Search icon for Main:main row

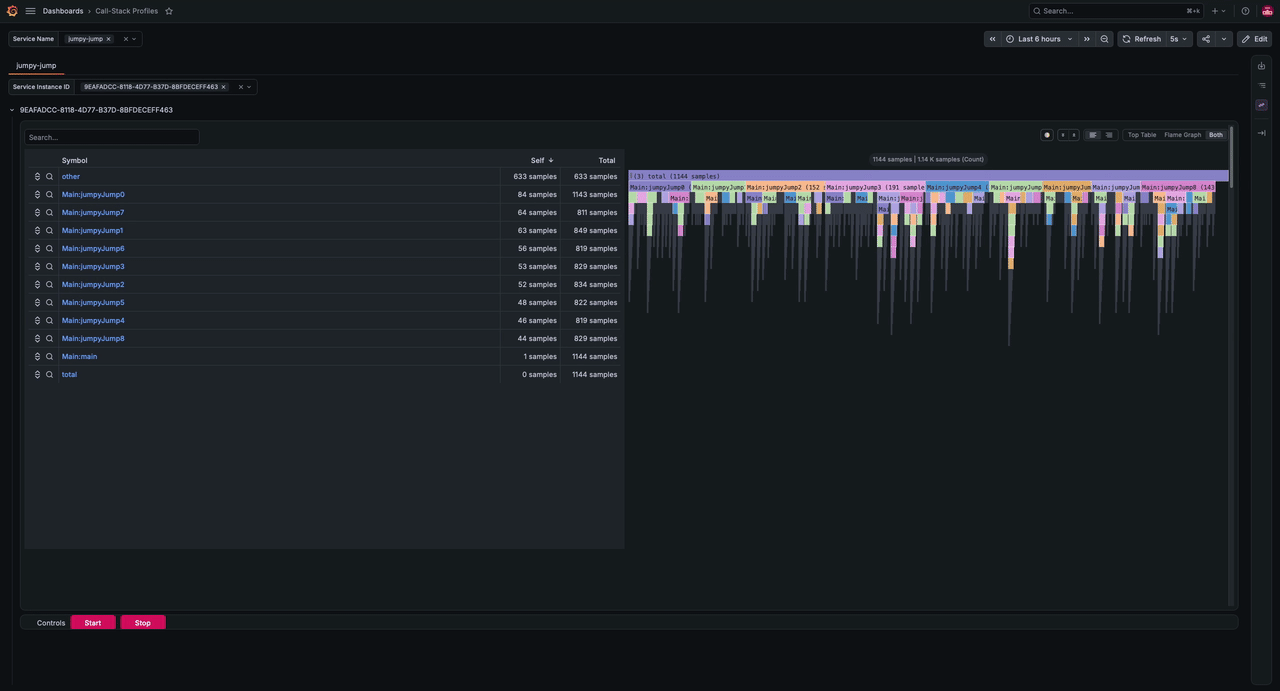49,357
